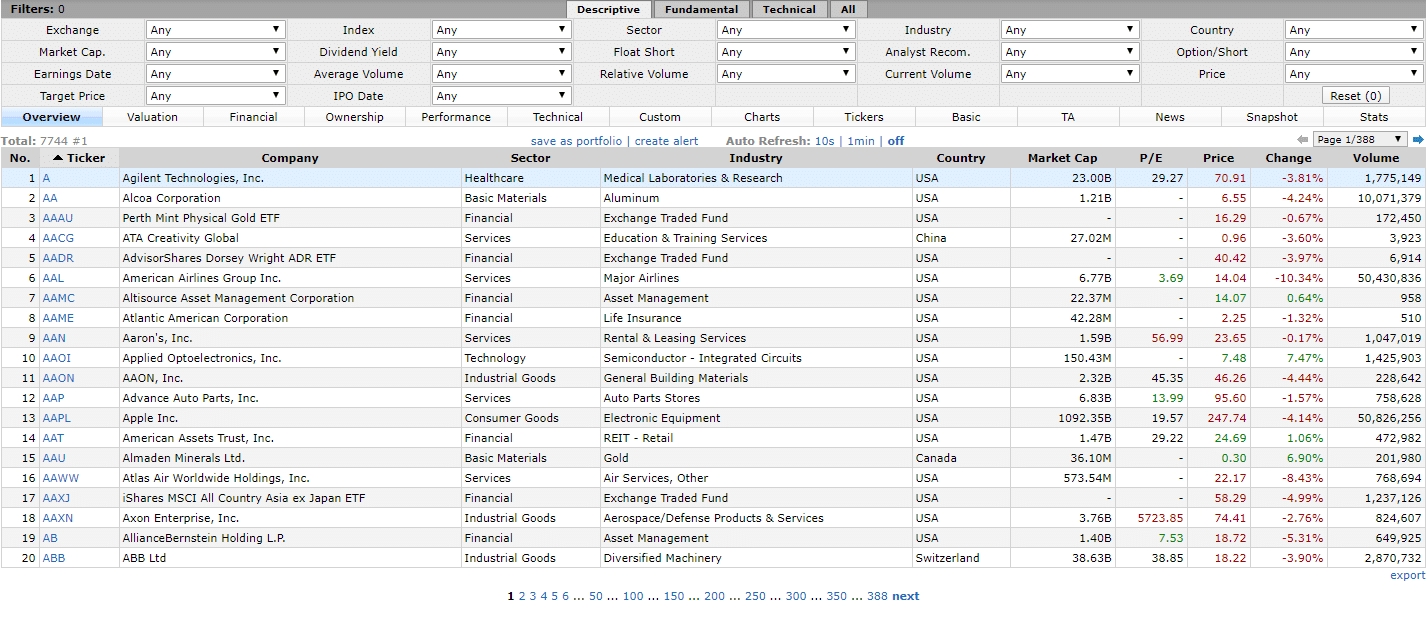1427x619 pixels.
Task: Open the Earnings Date filter dropdown
Action: point(216,74)
